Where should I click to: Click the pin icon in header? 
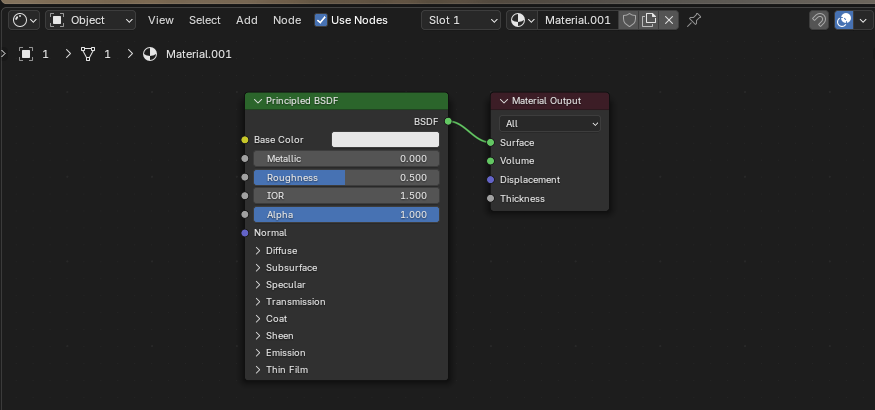(695, 20)
